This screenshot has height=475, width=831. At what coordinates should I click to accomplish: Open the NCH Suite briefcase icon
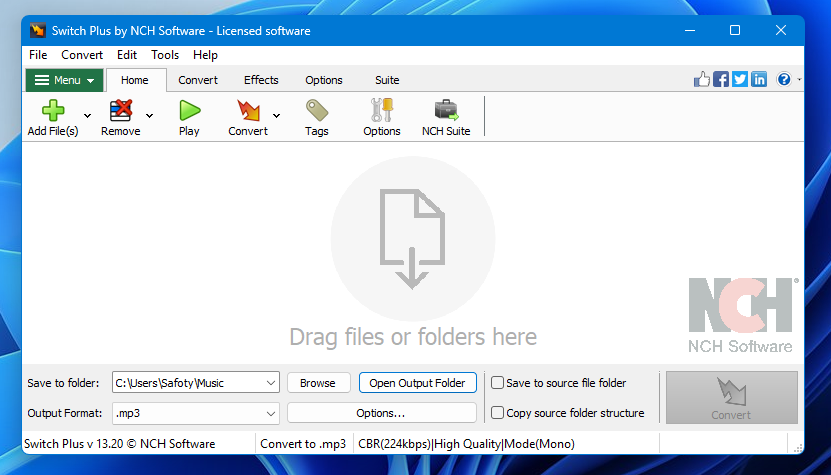pyautogui.click(x=446, y=111)
